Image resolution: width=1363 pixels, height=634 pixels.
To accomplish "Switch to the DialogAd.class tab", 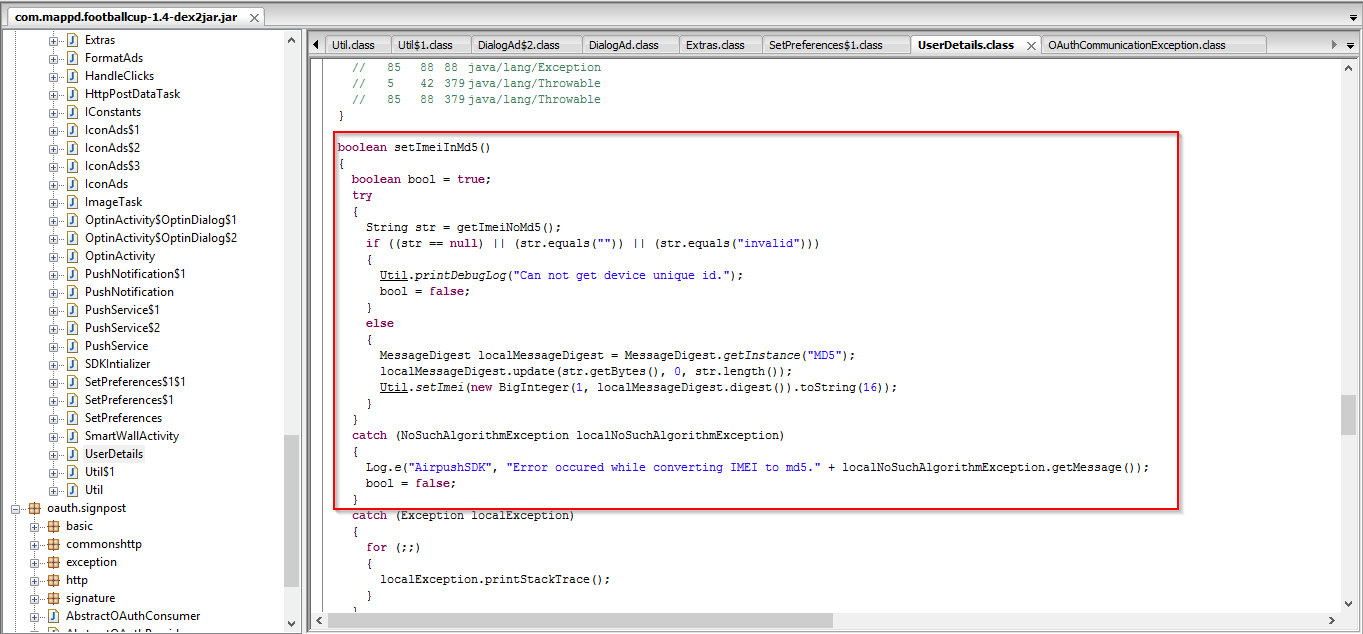I will coord(623,45).
